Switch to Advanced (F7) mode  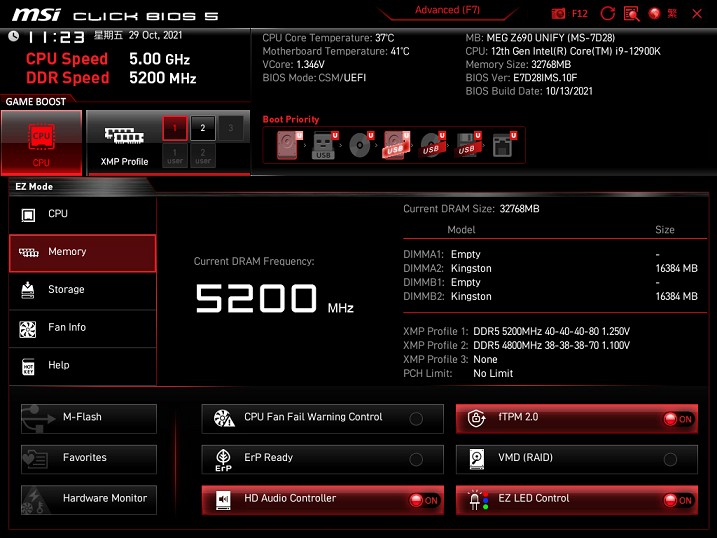(x=447, y=10)
